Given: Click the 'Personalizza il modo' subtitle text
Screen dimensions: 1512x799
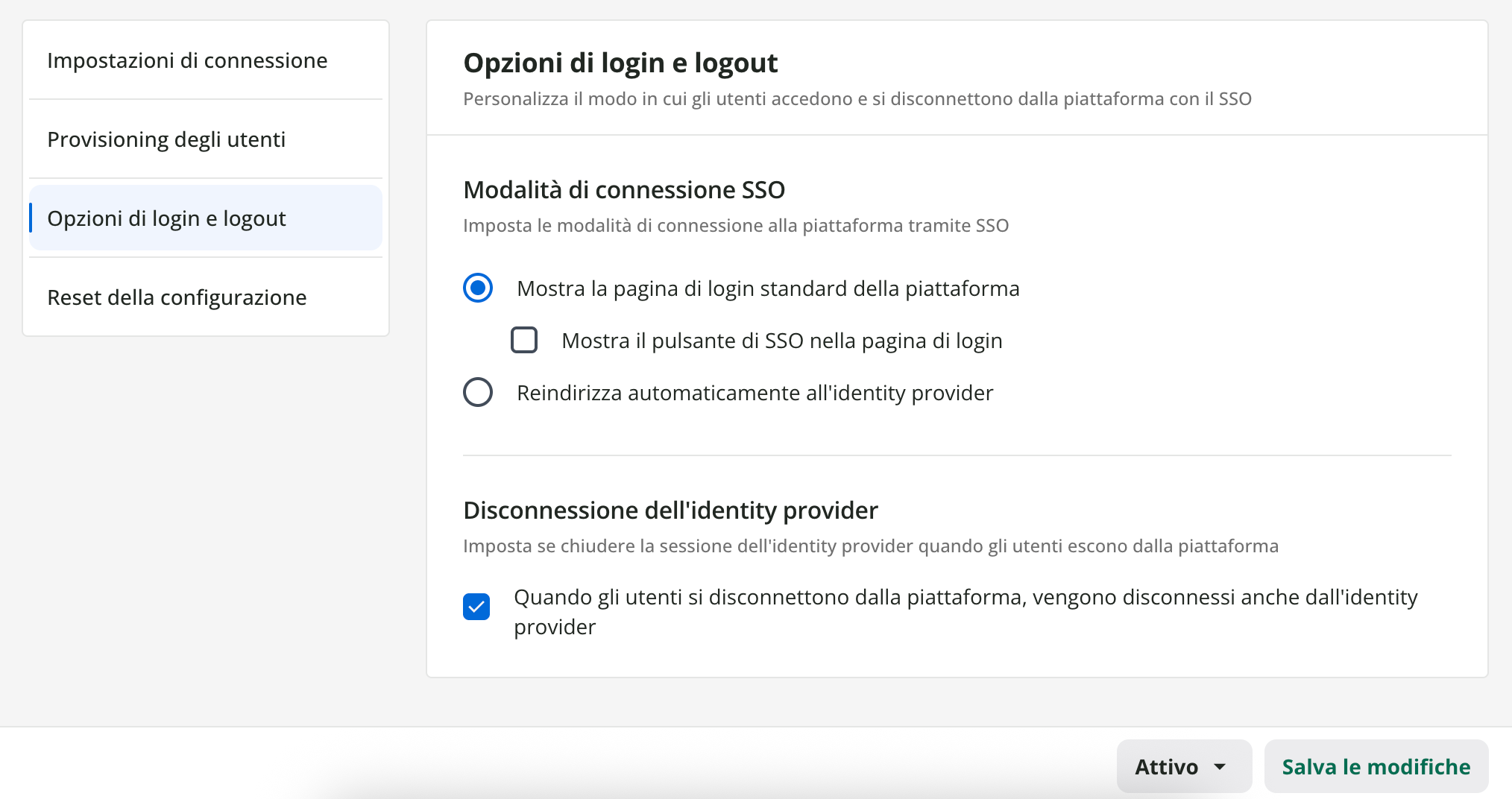Looking at the screenshot, I should click(x=857, y=99).
